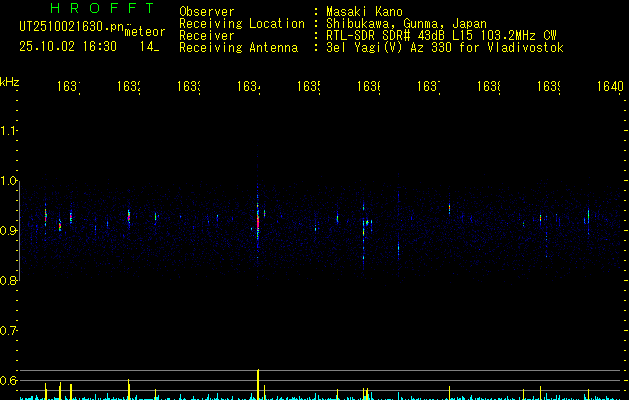Click the 1631 time axis label

click(69, 86)
